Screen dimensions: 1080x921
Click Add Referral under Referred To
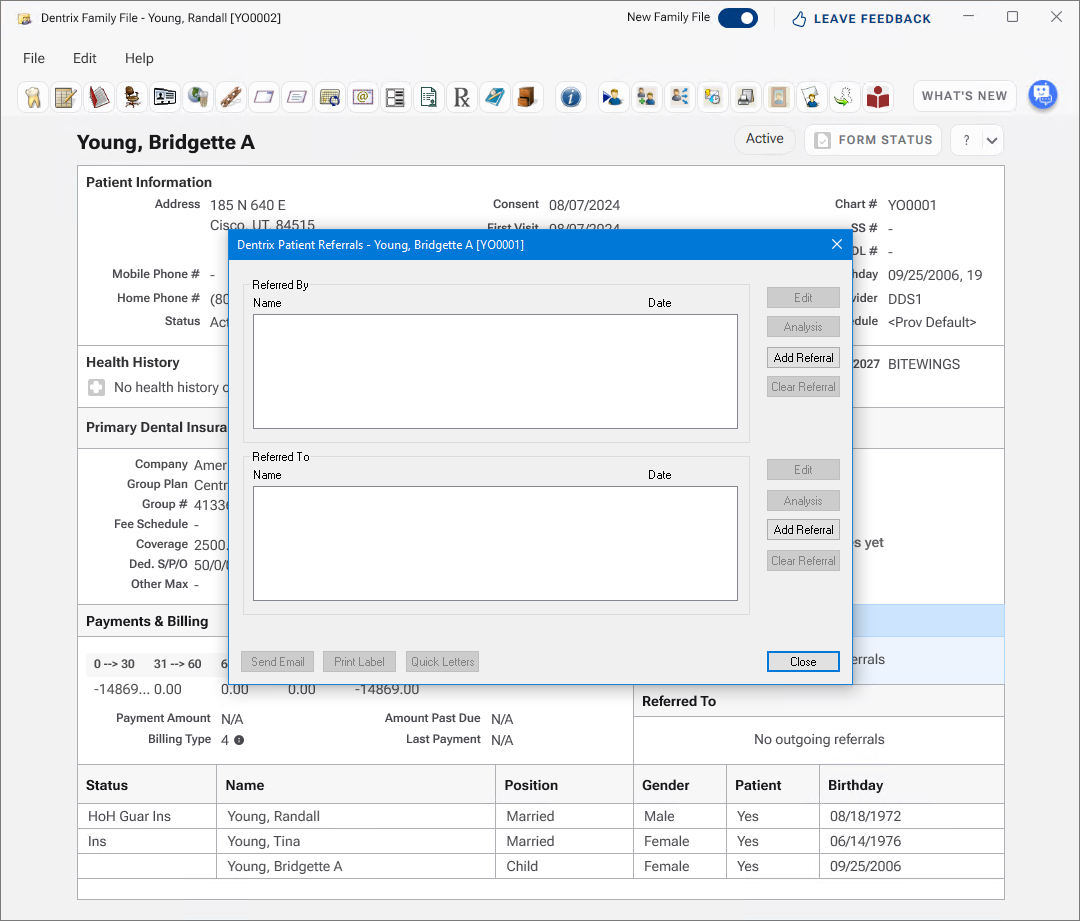click(x=803, y=530)
